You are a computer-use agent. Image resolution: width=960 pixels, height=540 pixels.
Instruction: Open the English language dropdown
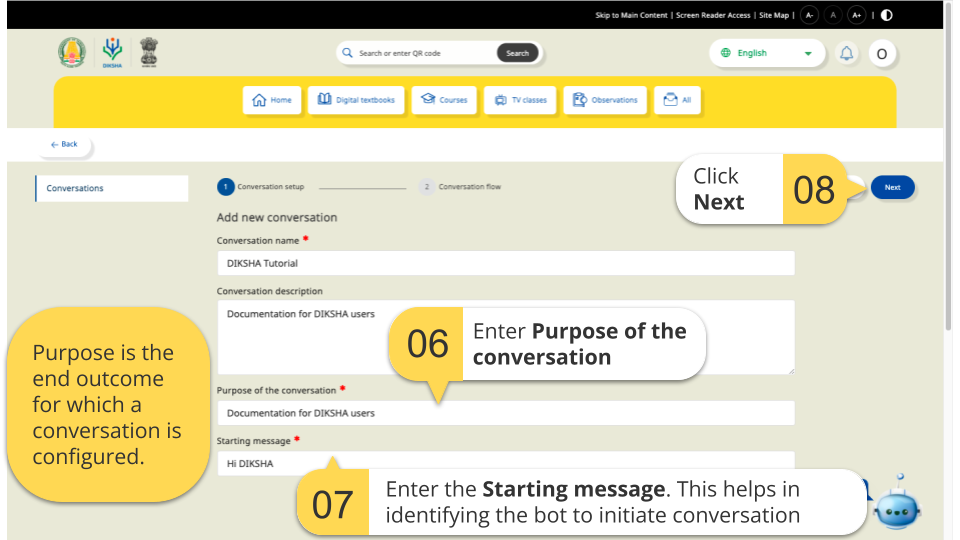click(767, 53)
